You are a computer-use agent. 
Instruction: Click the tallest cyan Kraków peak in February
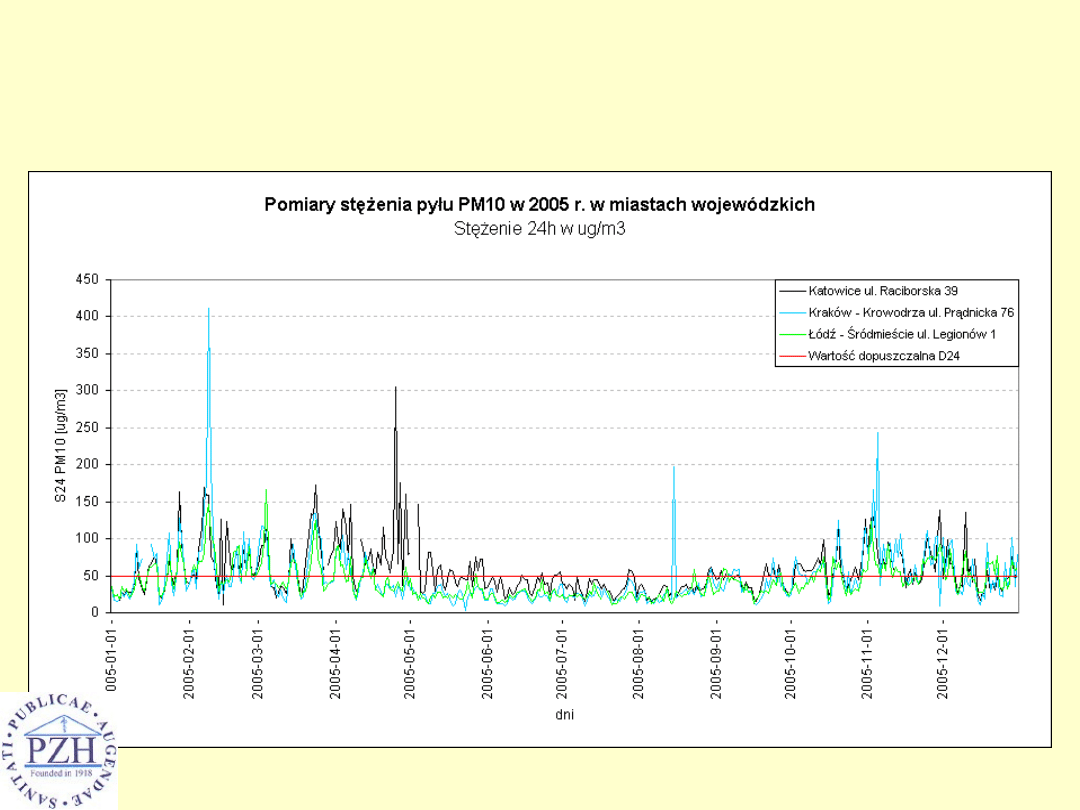pyautogui.click(x=208, y=312)
